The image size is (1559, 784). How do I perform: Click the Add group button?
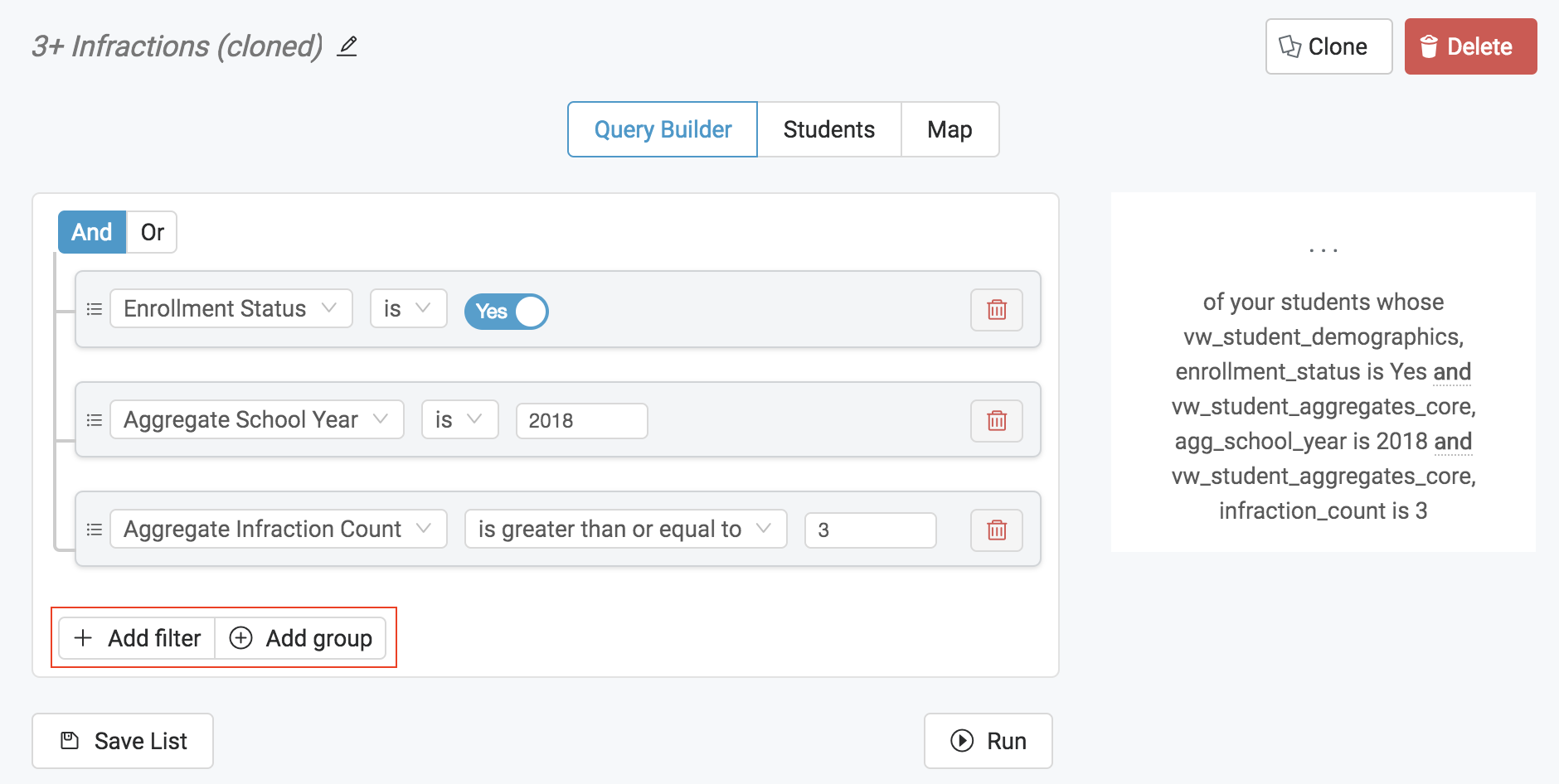(301, 638)
